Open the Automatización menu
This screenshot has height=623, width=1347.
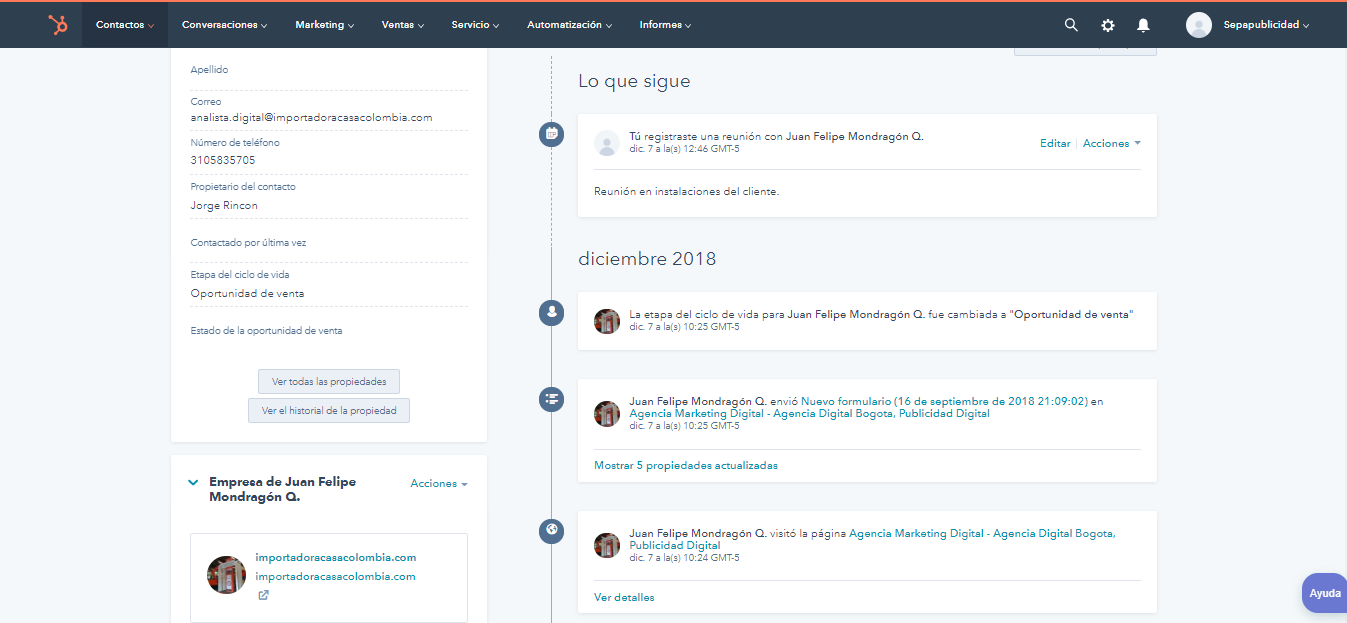tap(569, 25)
